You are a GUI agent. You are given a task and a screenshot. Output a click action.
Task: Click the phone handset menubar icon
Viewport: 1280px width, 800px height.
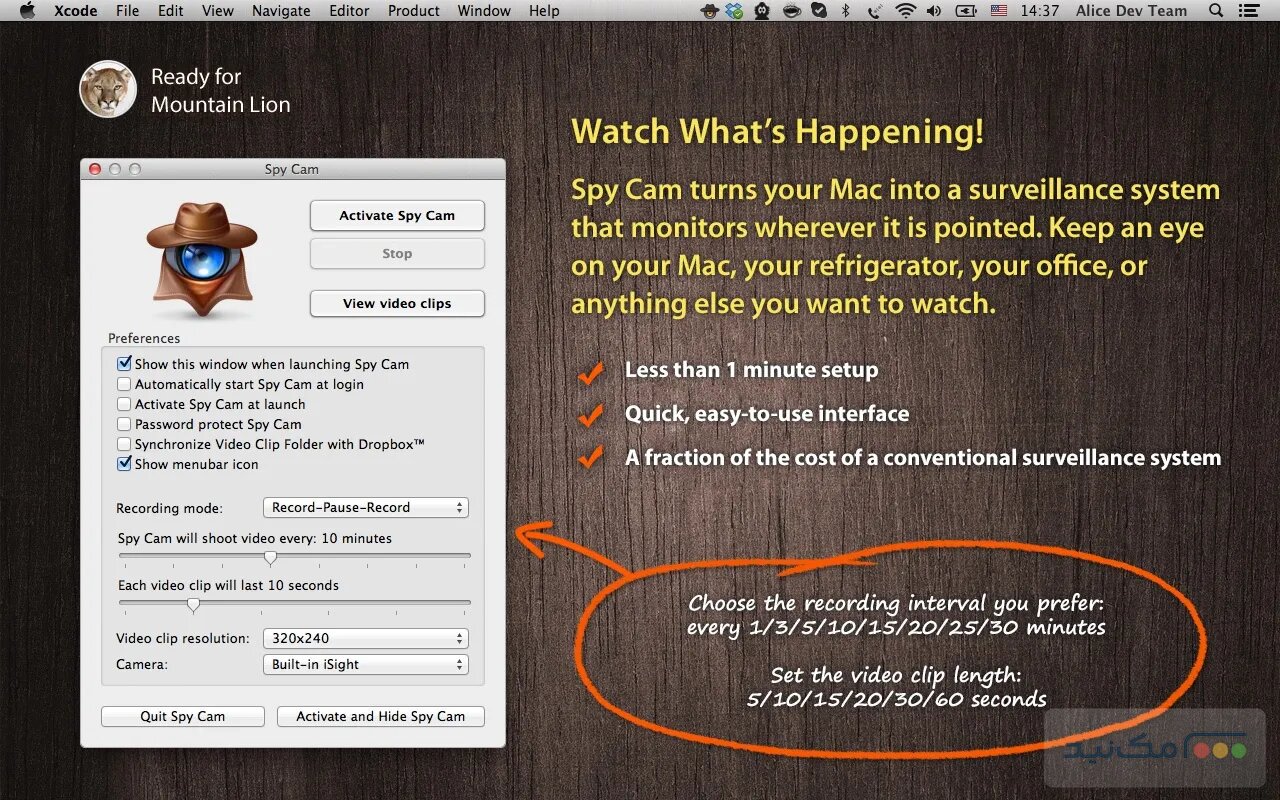(x=875, y=11)
